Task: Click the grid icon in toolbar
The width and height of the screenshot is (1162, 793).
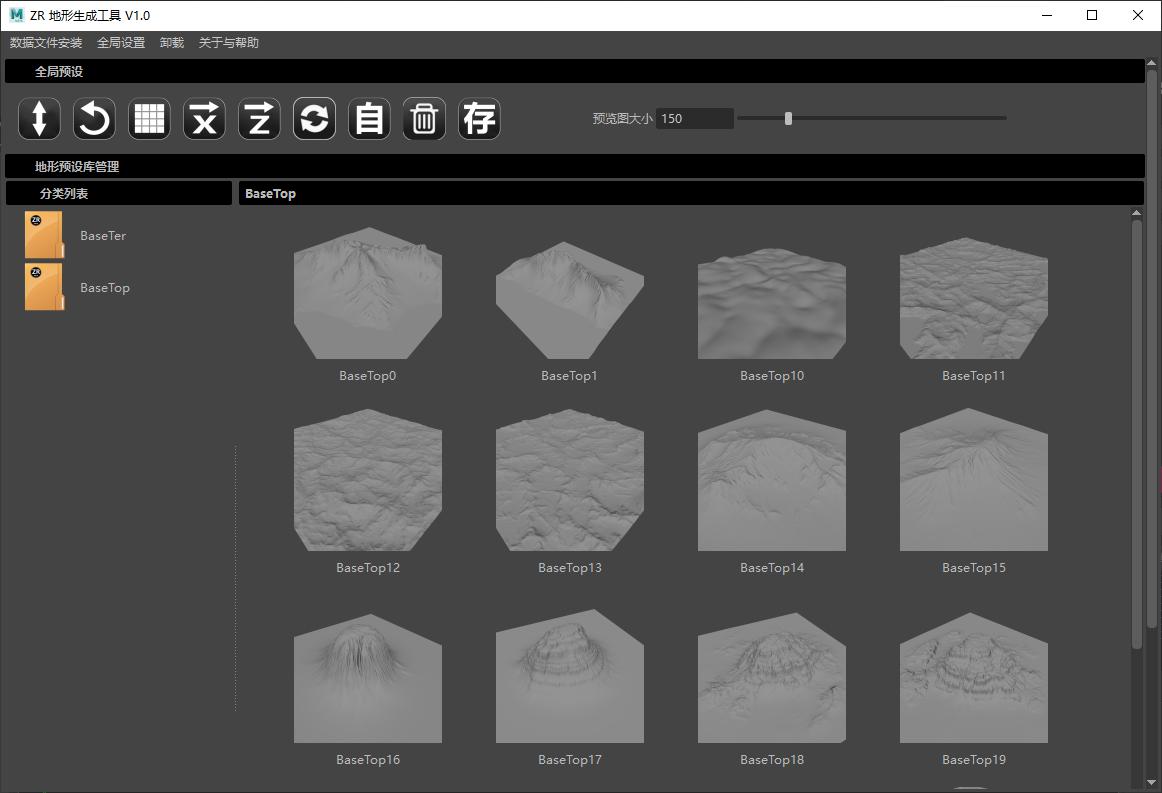Action: point(149,119)
